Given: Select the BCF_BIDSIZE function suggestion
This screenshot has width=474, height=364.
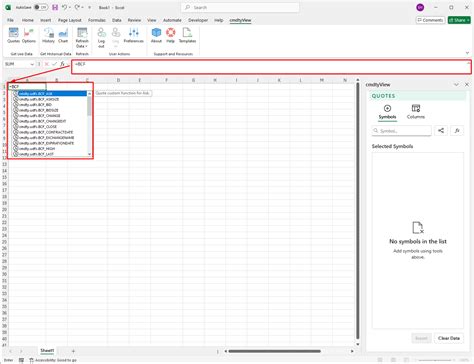Looking at the screenshot, I should 50,110.
